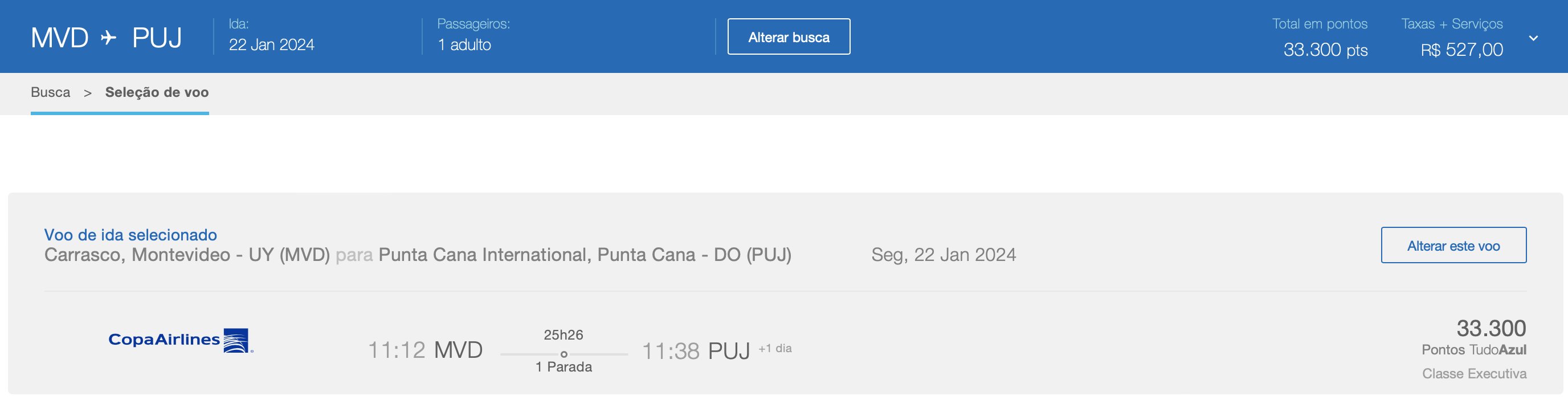Click the Ida date 22 Jan 2024
The width and height of the screenshot is (1568, 400).
(x=271, y=44)
